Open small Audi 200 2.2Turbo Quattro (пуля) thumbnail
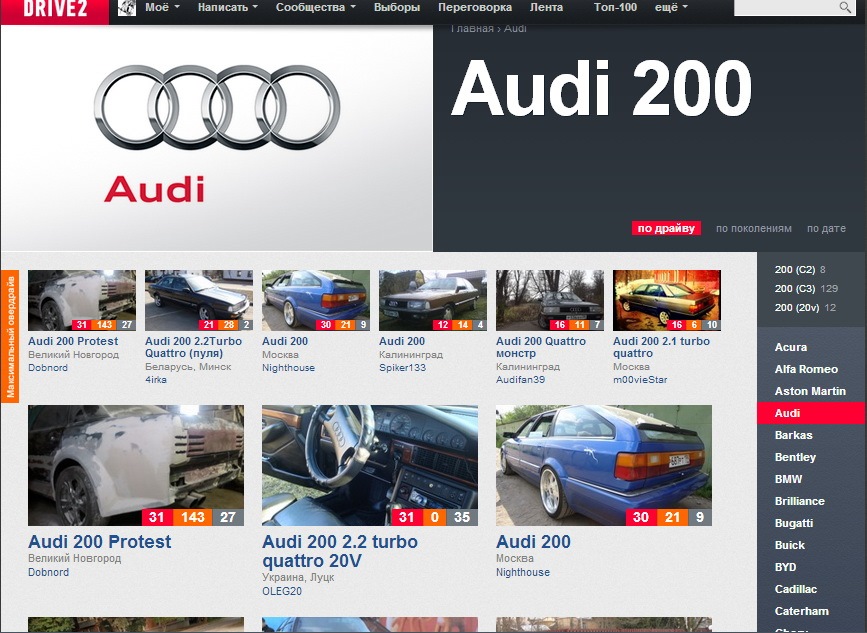 click(199, 300)
